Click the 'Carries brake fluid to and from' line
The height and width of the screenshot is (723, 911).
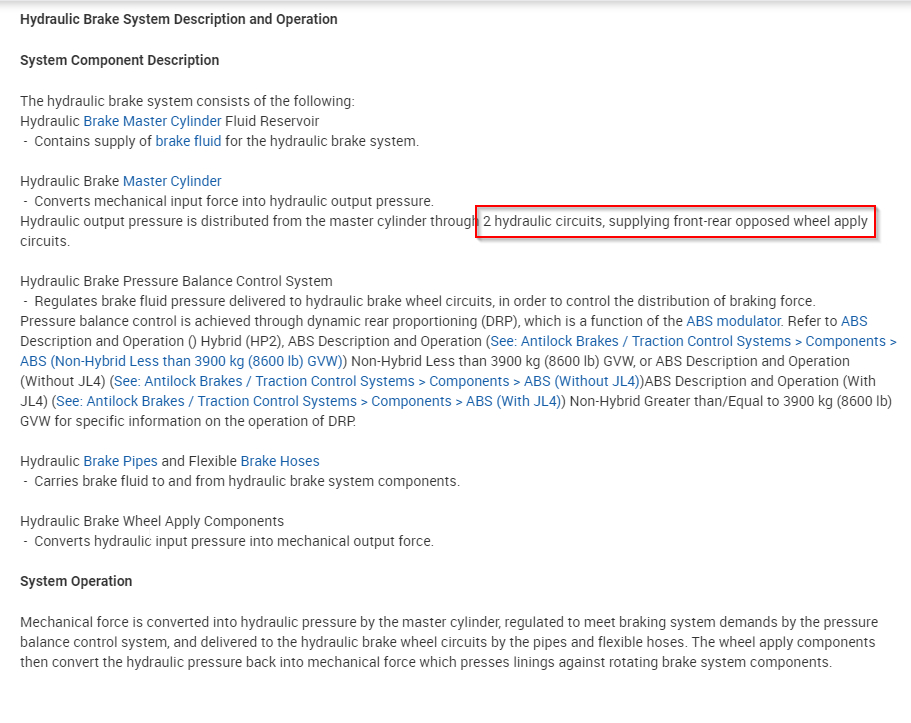(x=246, y=481)
